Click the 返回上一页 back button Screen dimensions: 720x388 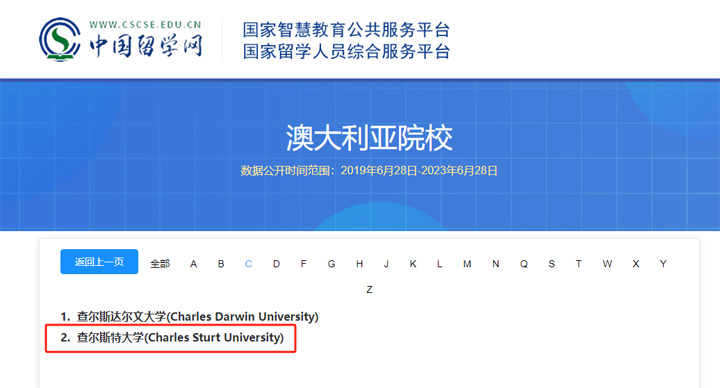(x=99, y=262)
